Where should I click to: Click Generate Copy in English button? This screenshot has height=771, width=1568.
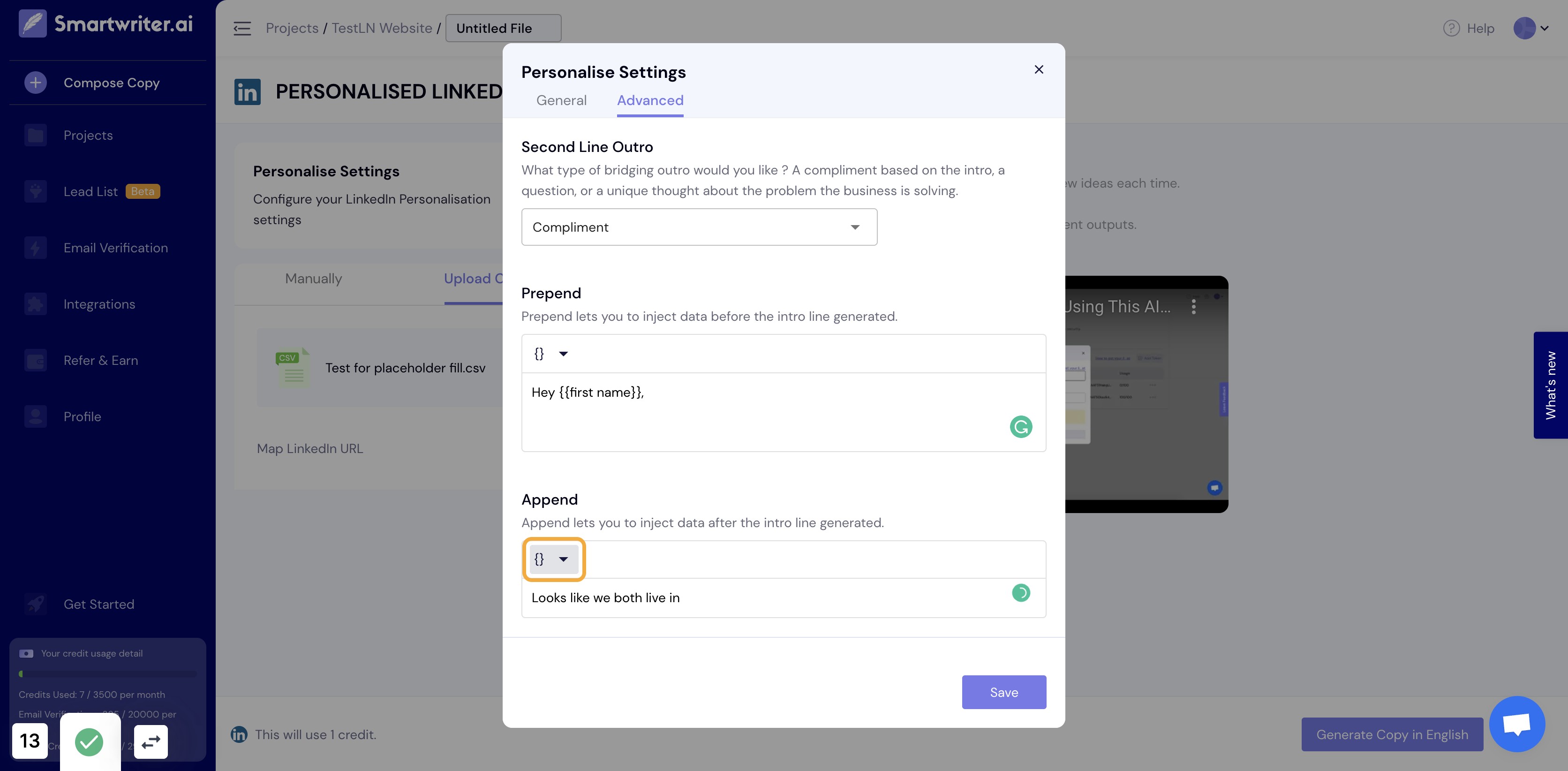tap(1392, 734)
